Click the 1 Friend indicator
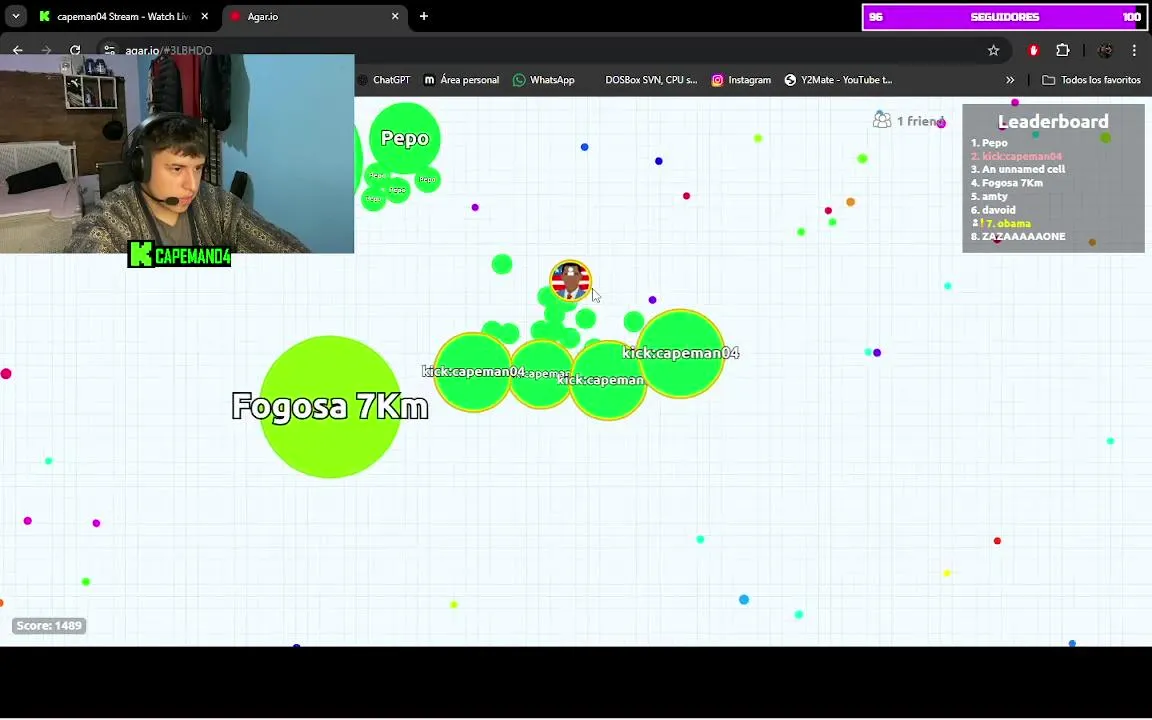The image size is (1152, 720). point(908,120)
